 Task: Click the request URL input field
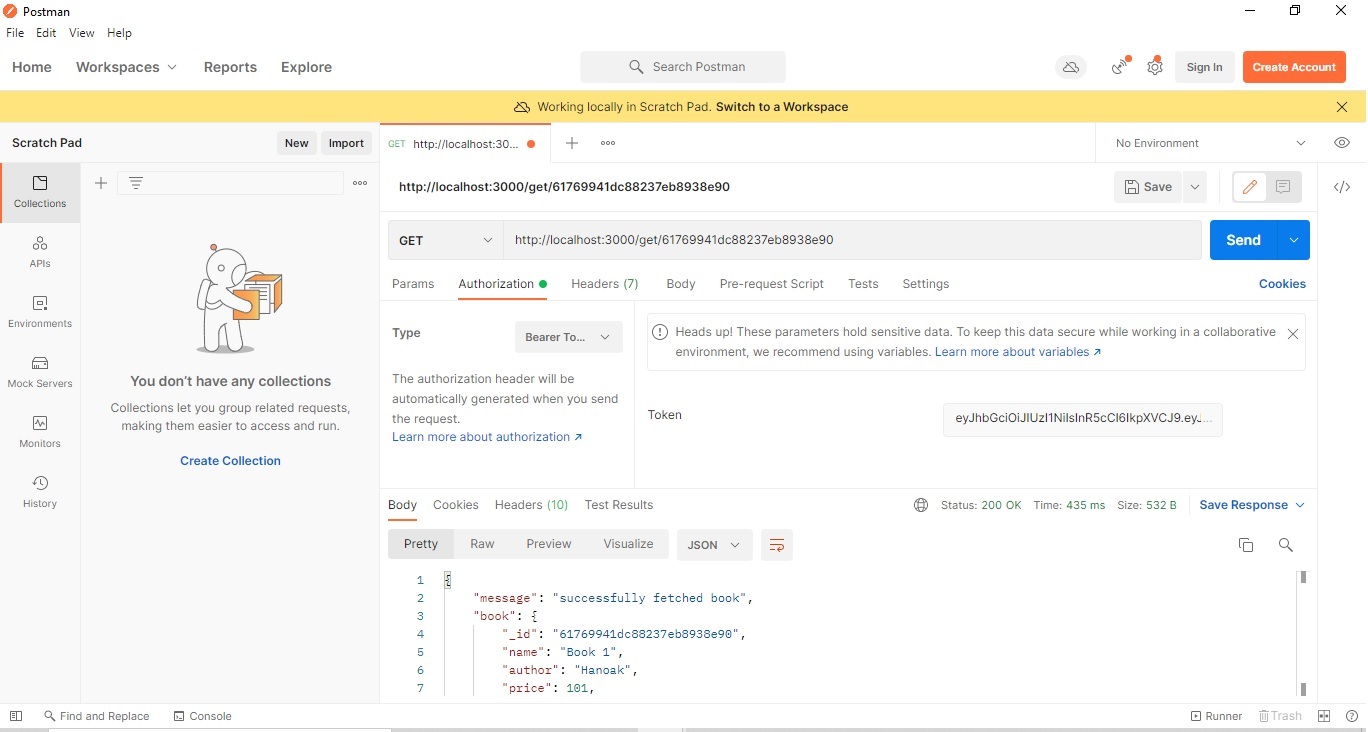[x=850, y=240]
